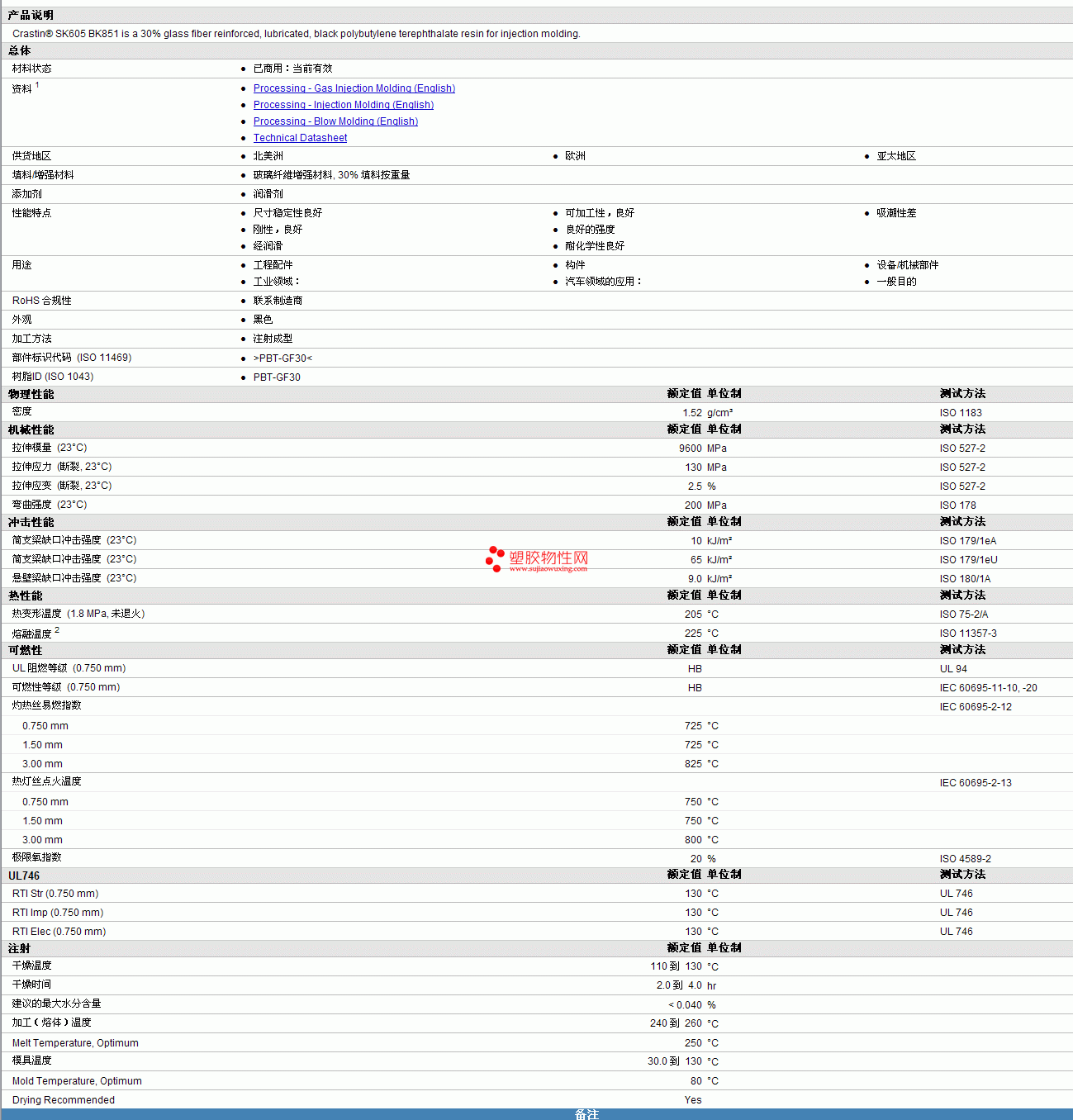Image resolution: width=1073 pixels, height=1120 pixels.
Task: Click the 干燥温度 row label
Action: (x=31, y=966)
